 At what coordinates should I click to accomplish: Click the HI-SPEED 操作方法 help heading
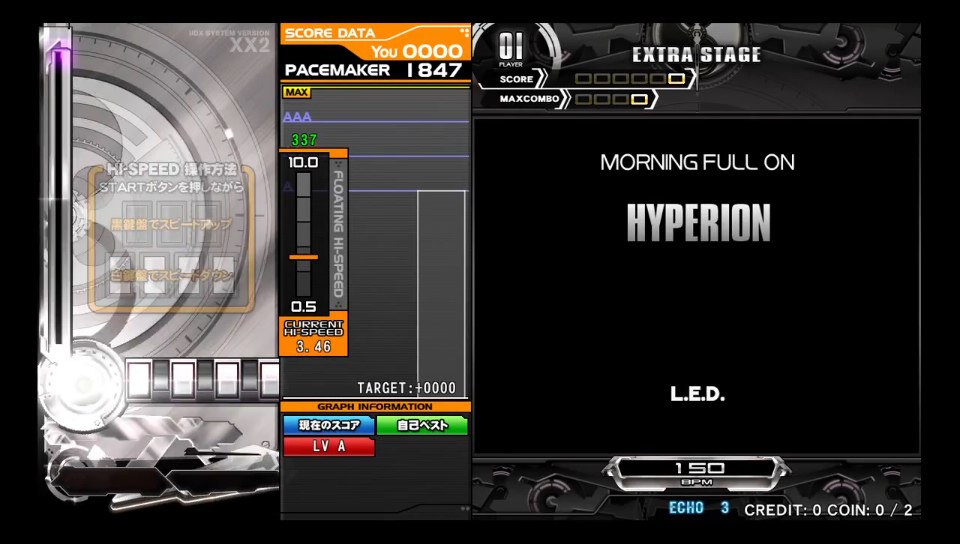(x=171, y=170)
